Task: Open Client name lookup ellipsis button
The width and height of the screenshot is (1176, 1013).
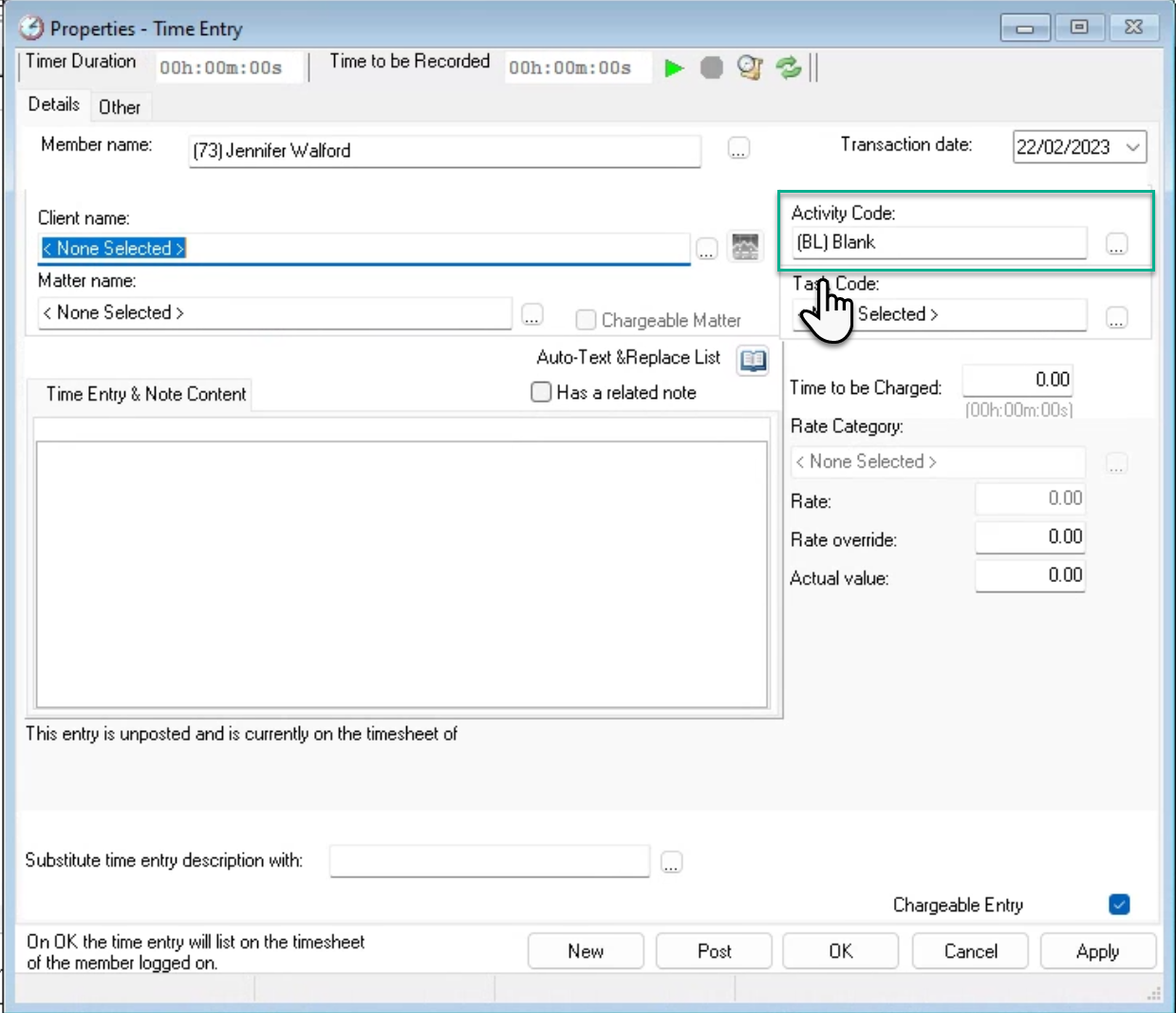Action: (x=706, y=250)
